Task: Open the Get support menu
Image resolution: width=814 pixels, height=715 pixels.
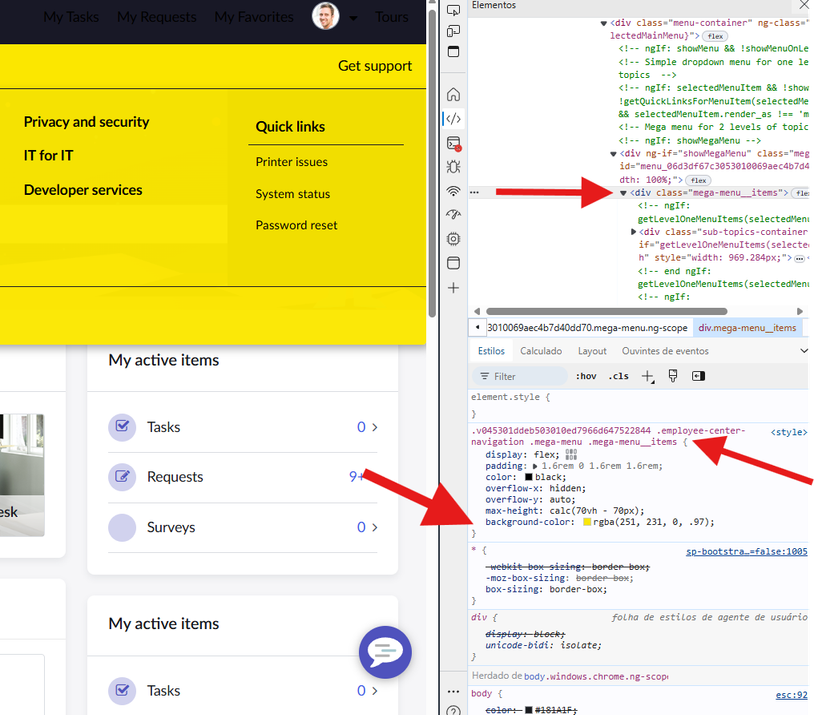Action: pos(375,66)
